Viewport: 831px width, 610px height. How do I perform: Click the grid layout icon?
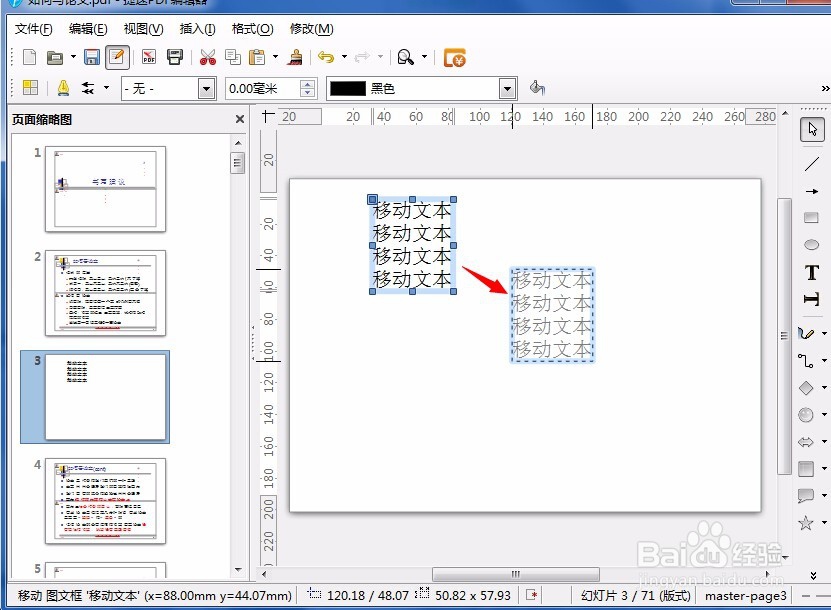(x=31, y=88)
